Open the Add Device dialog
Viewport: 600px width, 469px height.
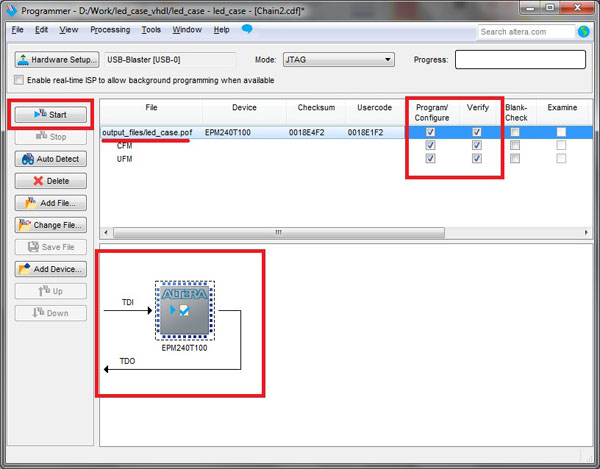[51, 269]
